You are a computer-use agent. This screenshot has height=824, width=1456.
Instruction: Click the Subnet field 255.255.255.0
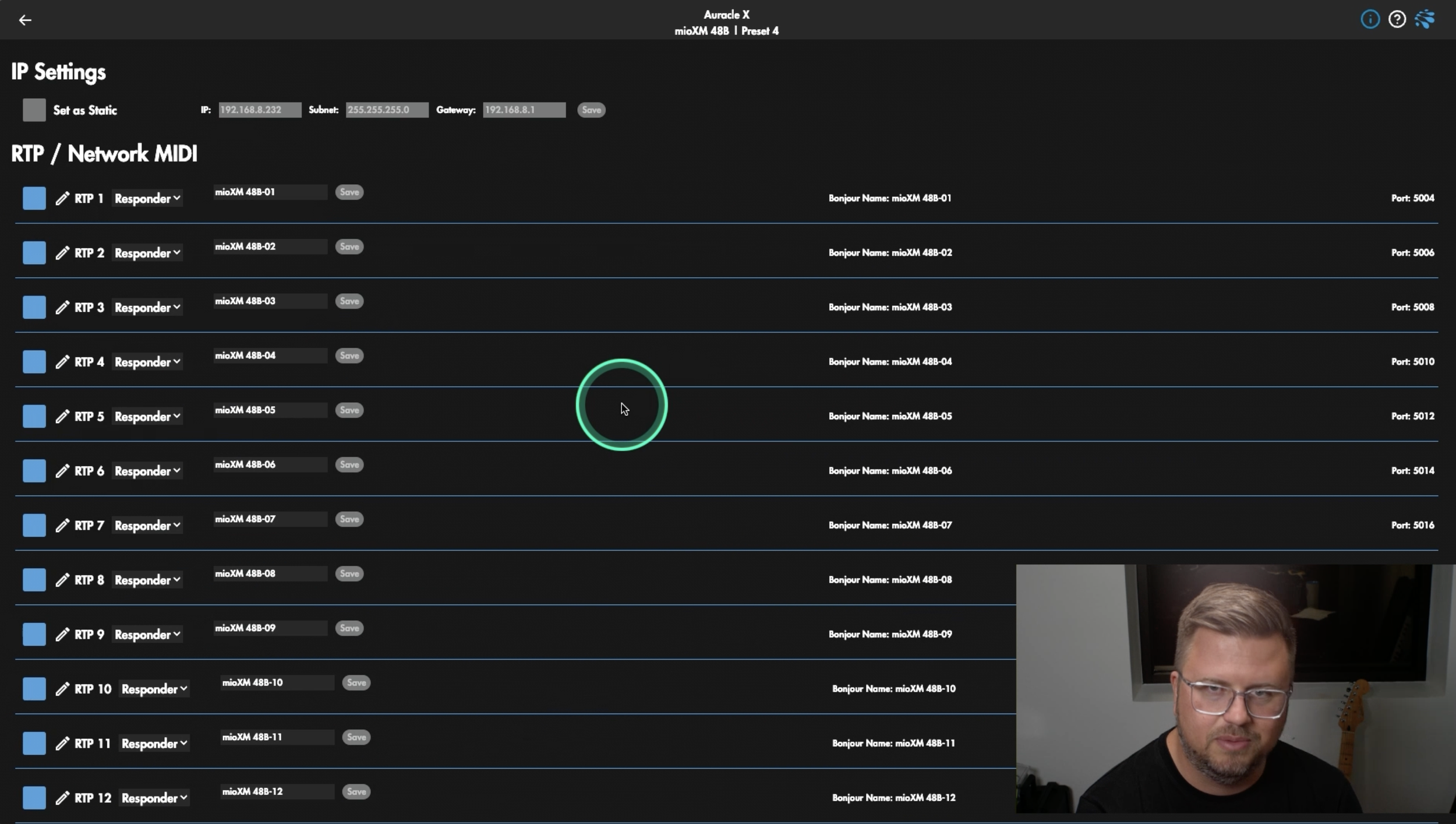(387, 110)
